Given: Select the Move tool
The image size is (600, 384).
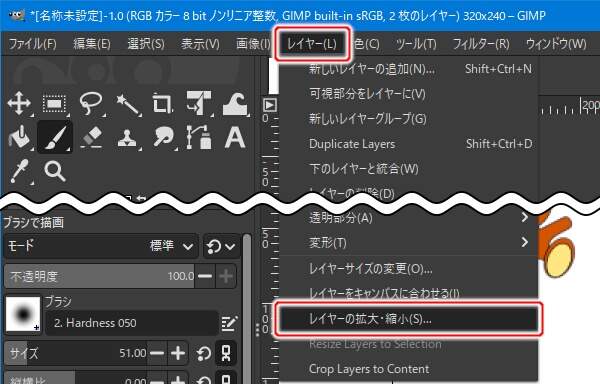Looking at the screenshot, I should (x=19, y=103).
